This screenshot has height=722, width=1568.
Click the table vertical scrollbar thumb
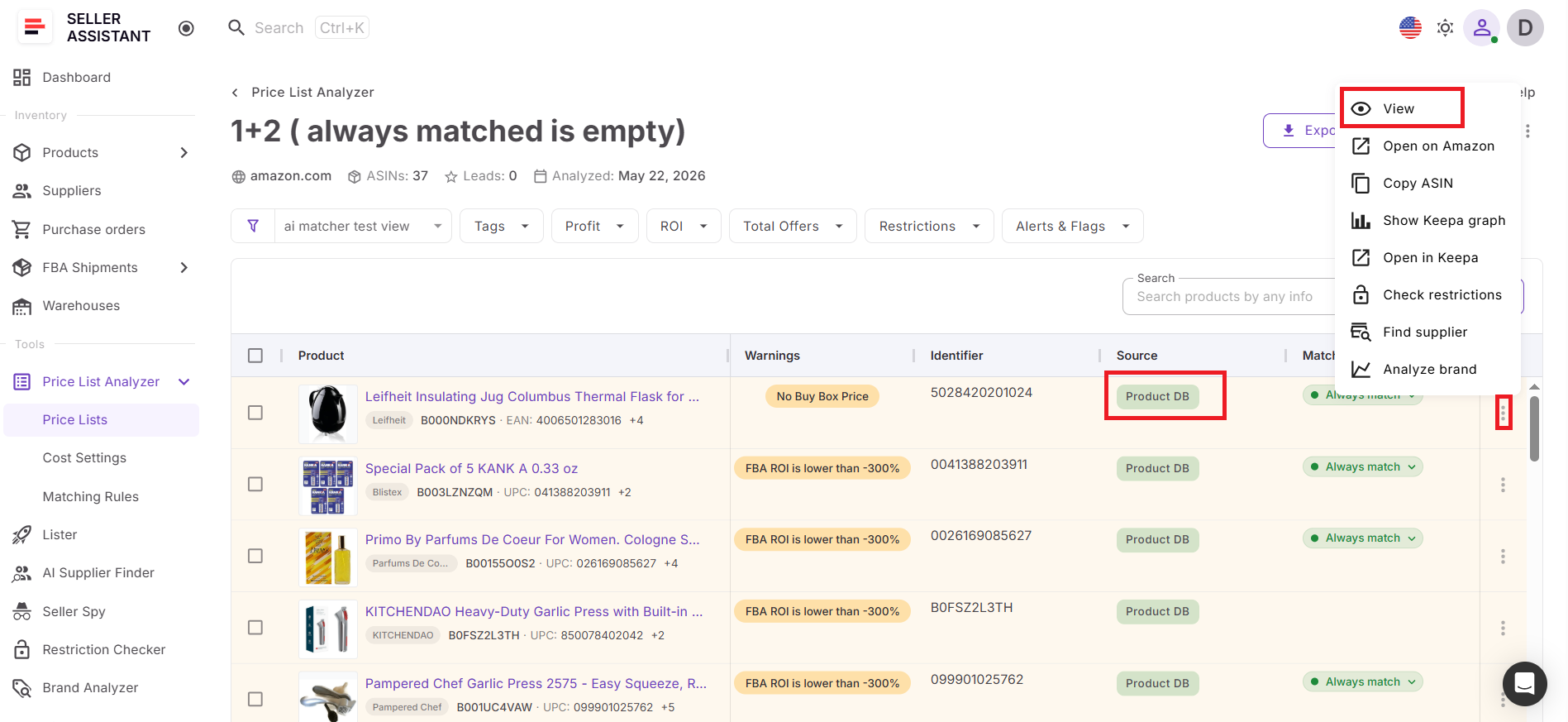(1534, 428)
